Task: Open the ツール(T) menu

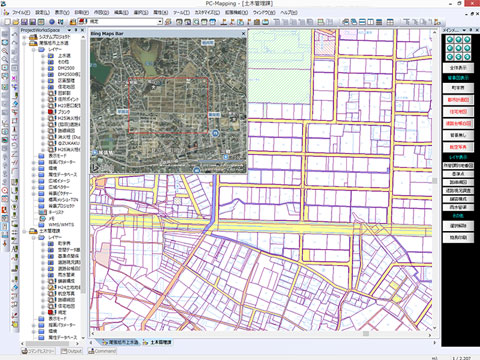Action: click(181, 13)
